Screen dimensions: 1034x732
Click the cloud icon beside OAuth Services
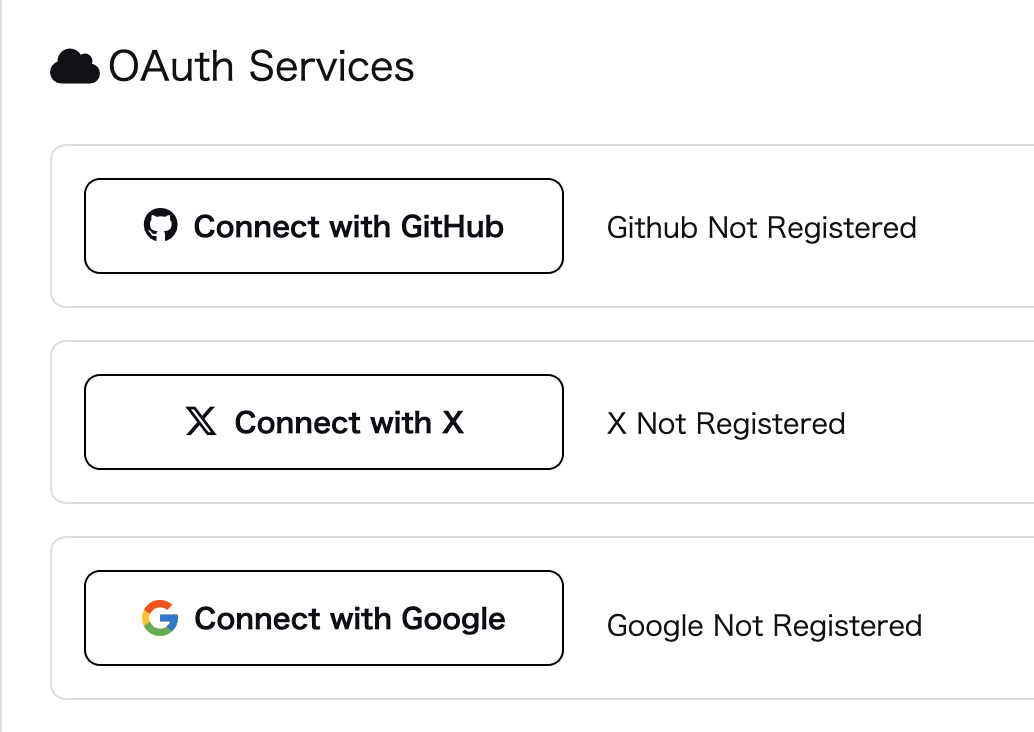[74, 67]
